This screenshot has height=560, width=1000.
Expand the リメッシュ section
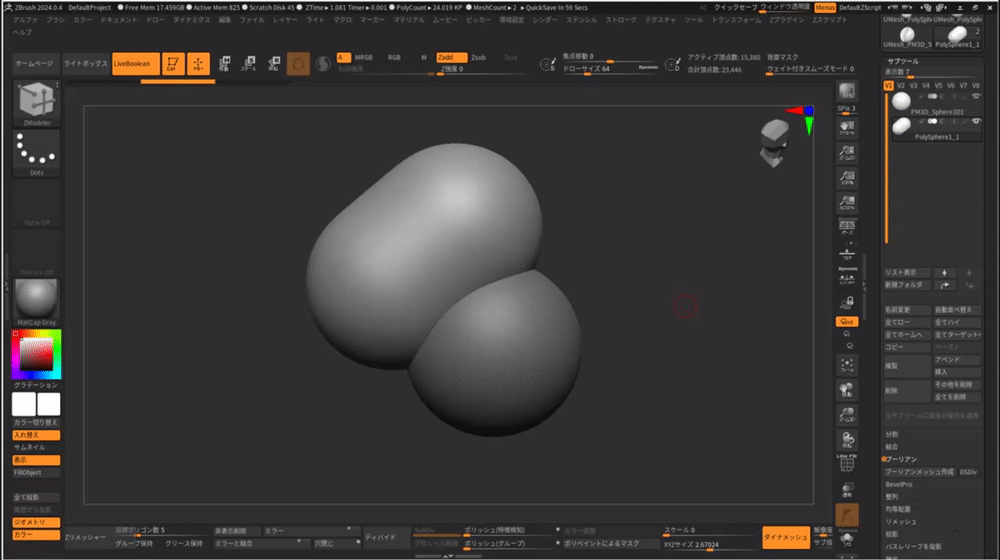pos(900,521)
